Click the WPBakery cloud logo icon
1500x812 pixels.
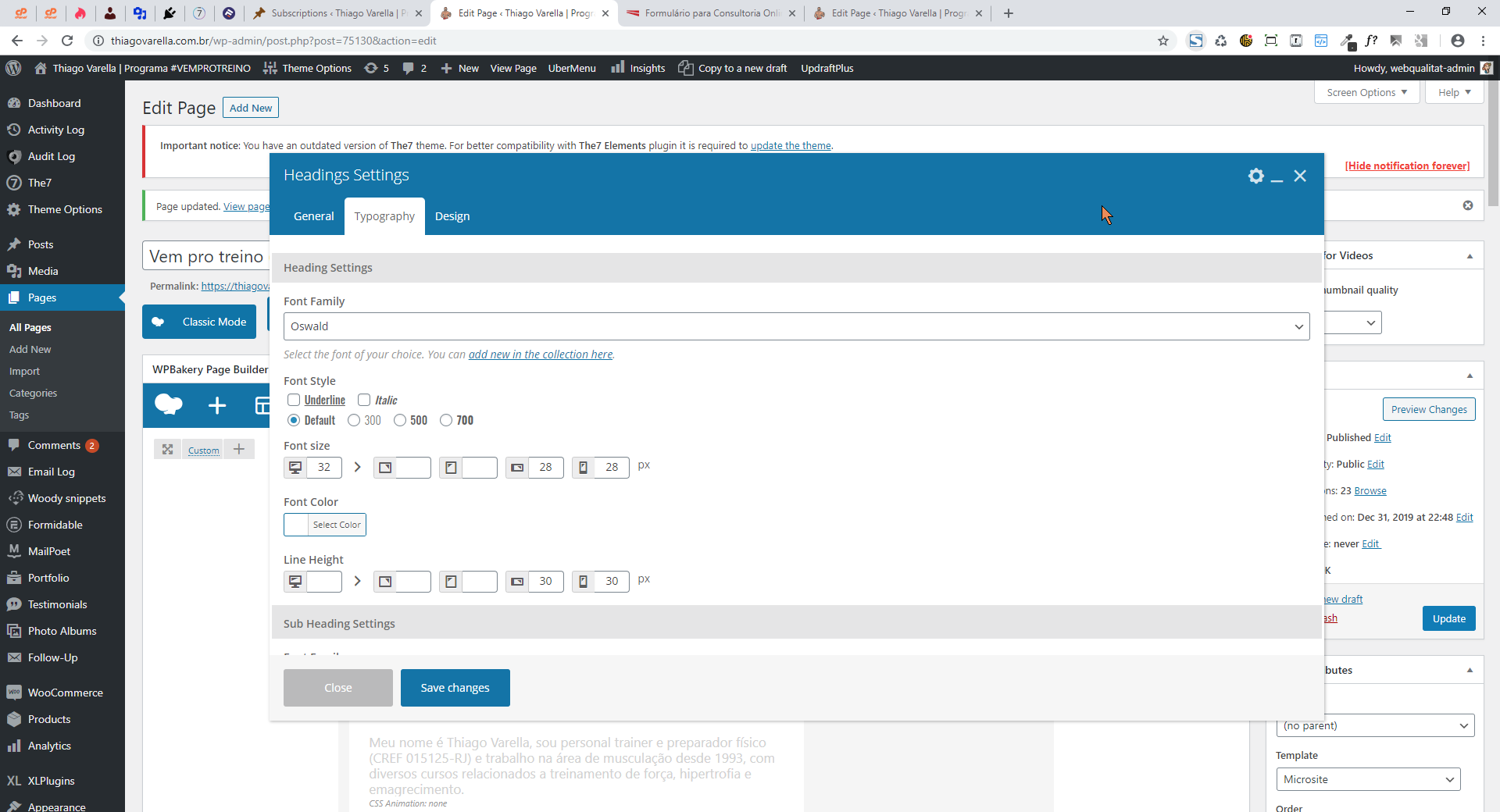click(x=169, y=404)
